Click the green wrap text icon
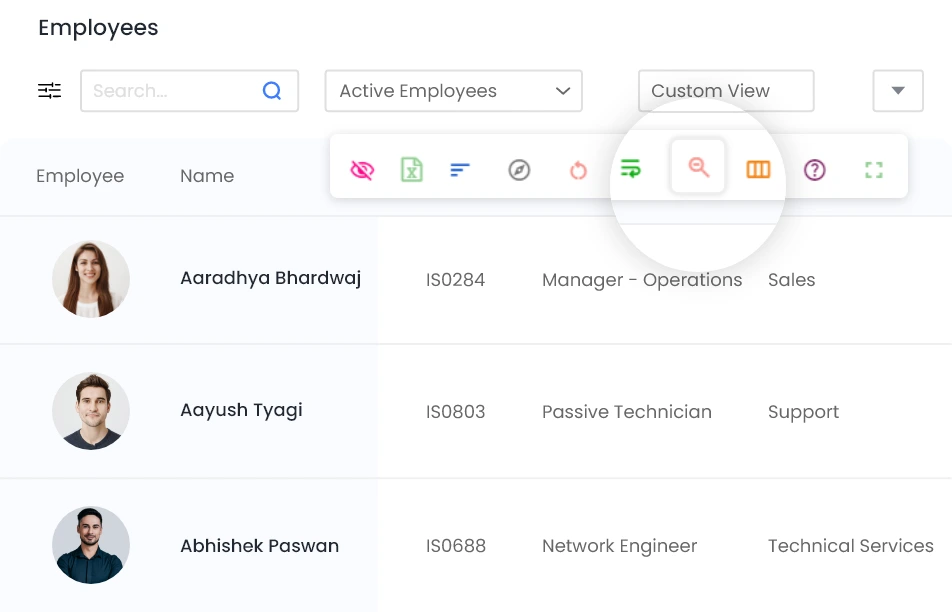 (x=630, y=169)
